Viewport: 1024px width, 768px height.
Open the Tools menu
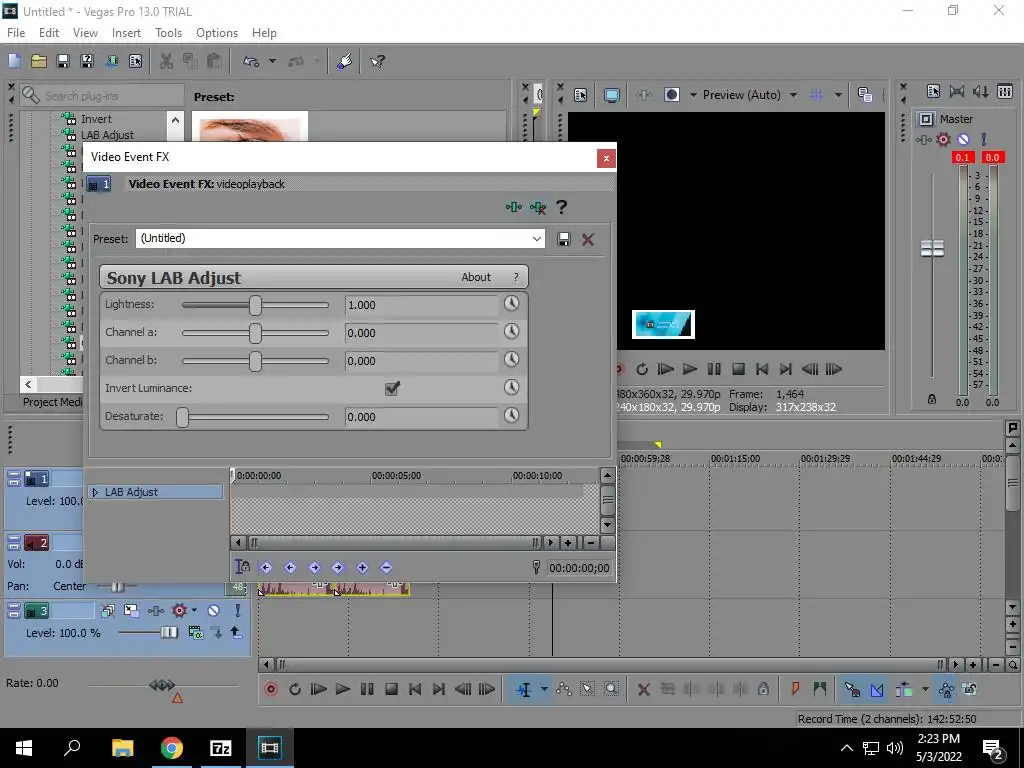tap(168, 33)
